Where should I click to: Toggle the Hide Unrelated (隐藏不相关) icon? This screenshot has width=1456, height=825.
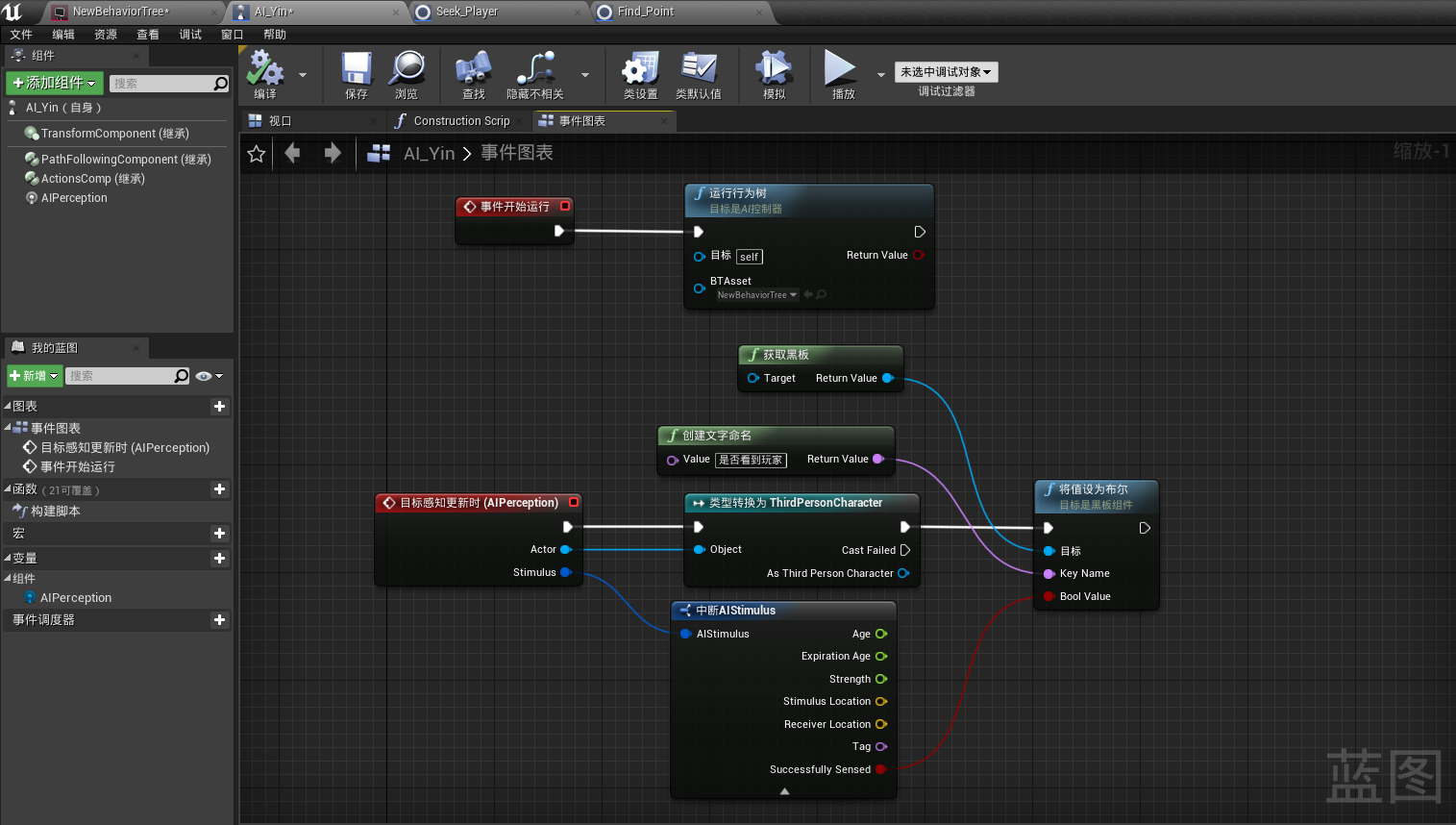535,69
